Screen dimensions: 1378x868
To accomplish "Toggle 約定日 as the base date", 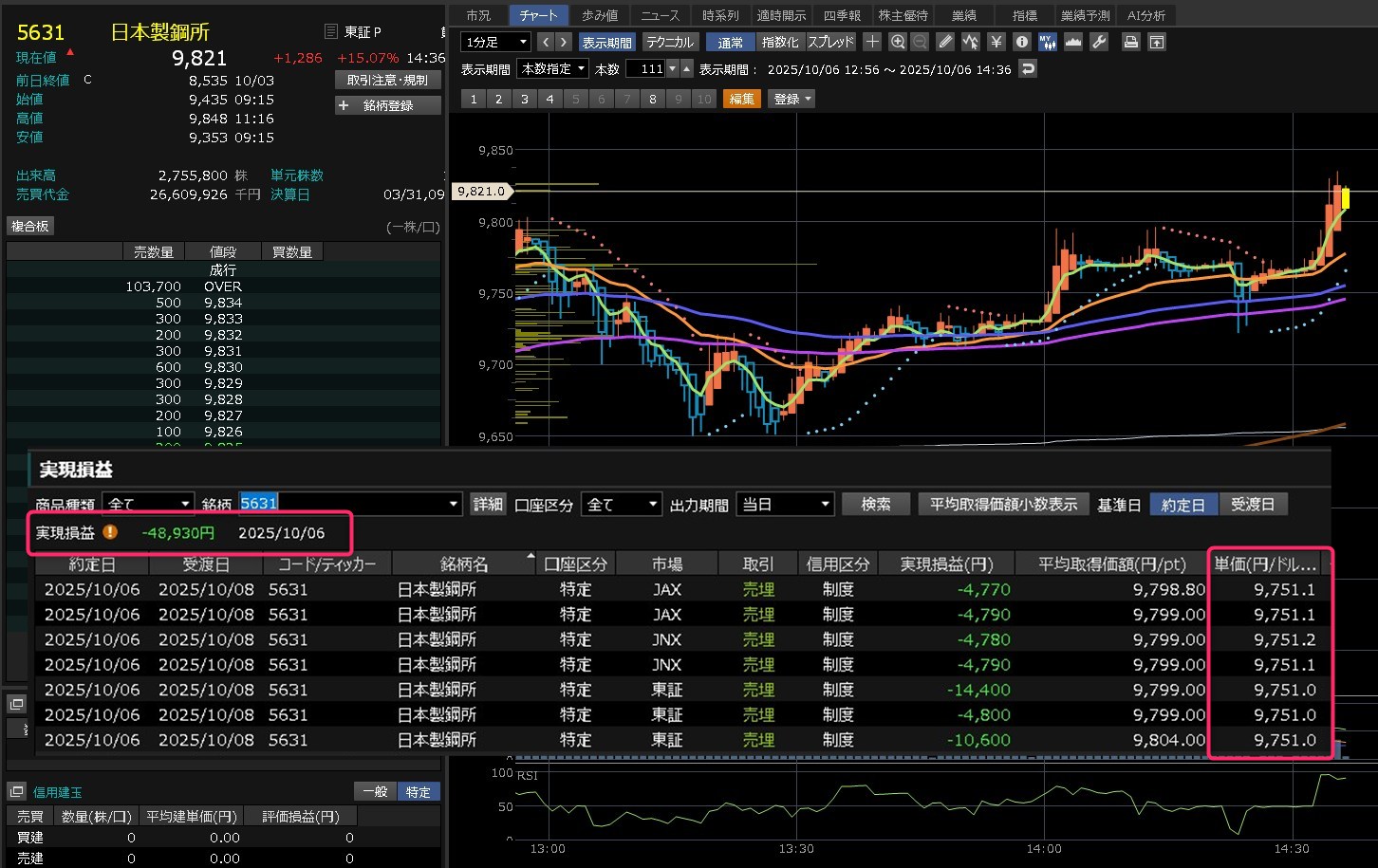I will coord(1182,505).
